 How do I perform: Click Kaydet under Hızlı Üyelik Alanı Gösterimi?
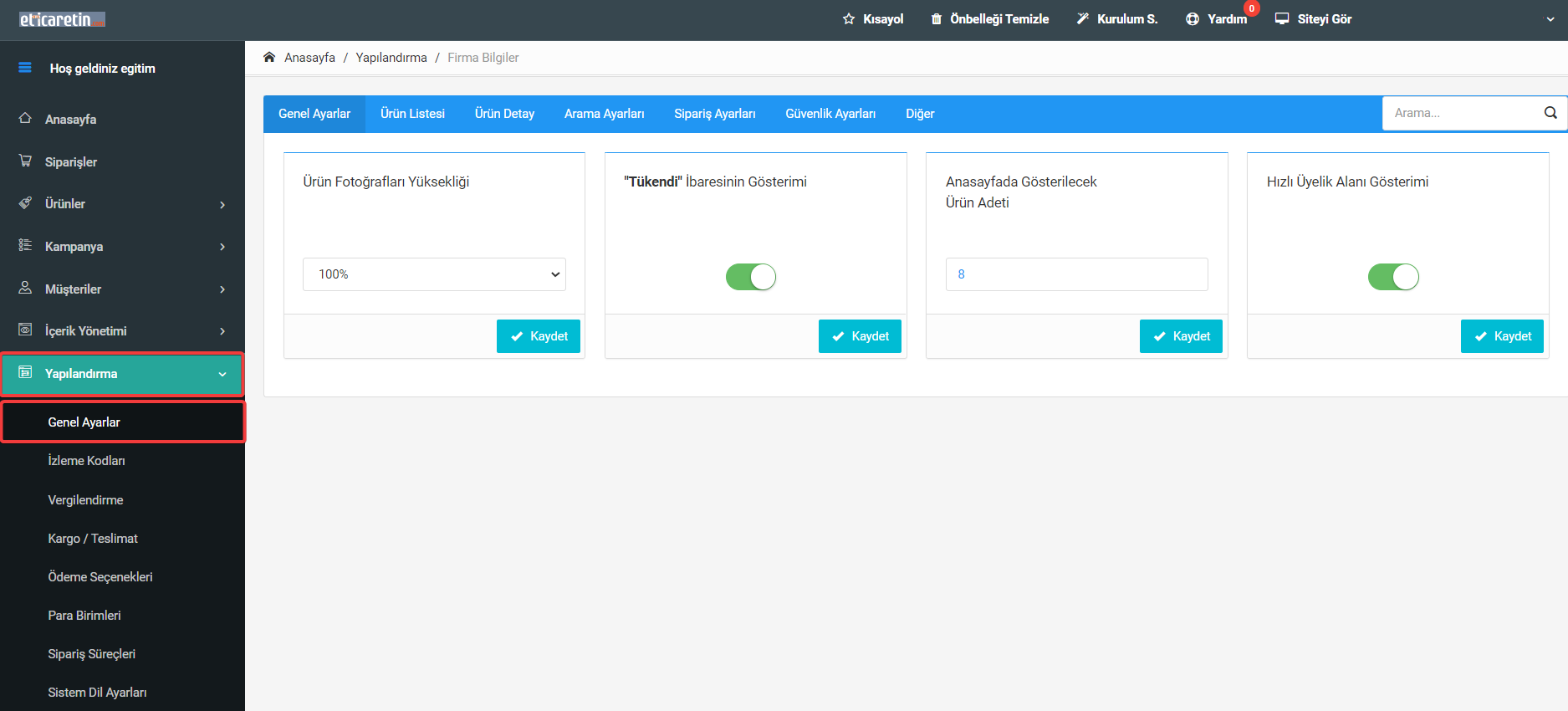click(x=1502, y=336)
